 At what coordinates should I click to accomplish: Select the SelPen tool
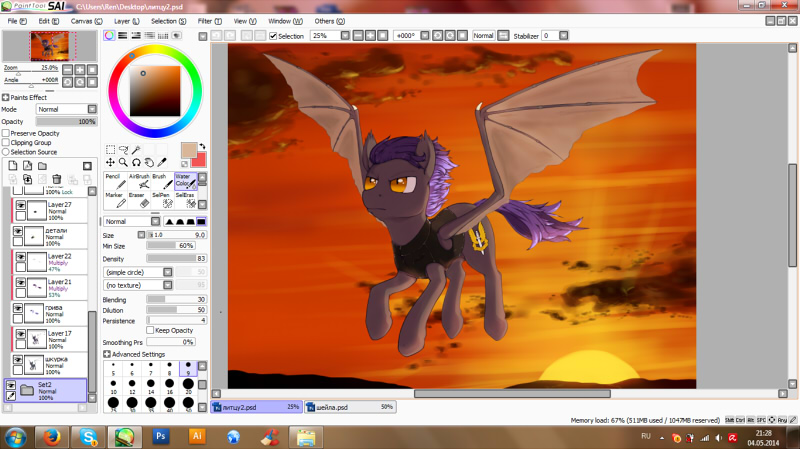(162, 200)
